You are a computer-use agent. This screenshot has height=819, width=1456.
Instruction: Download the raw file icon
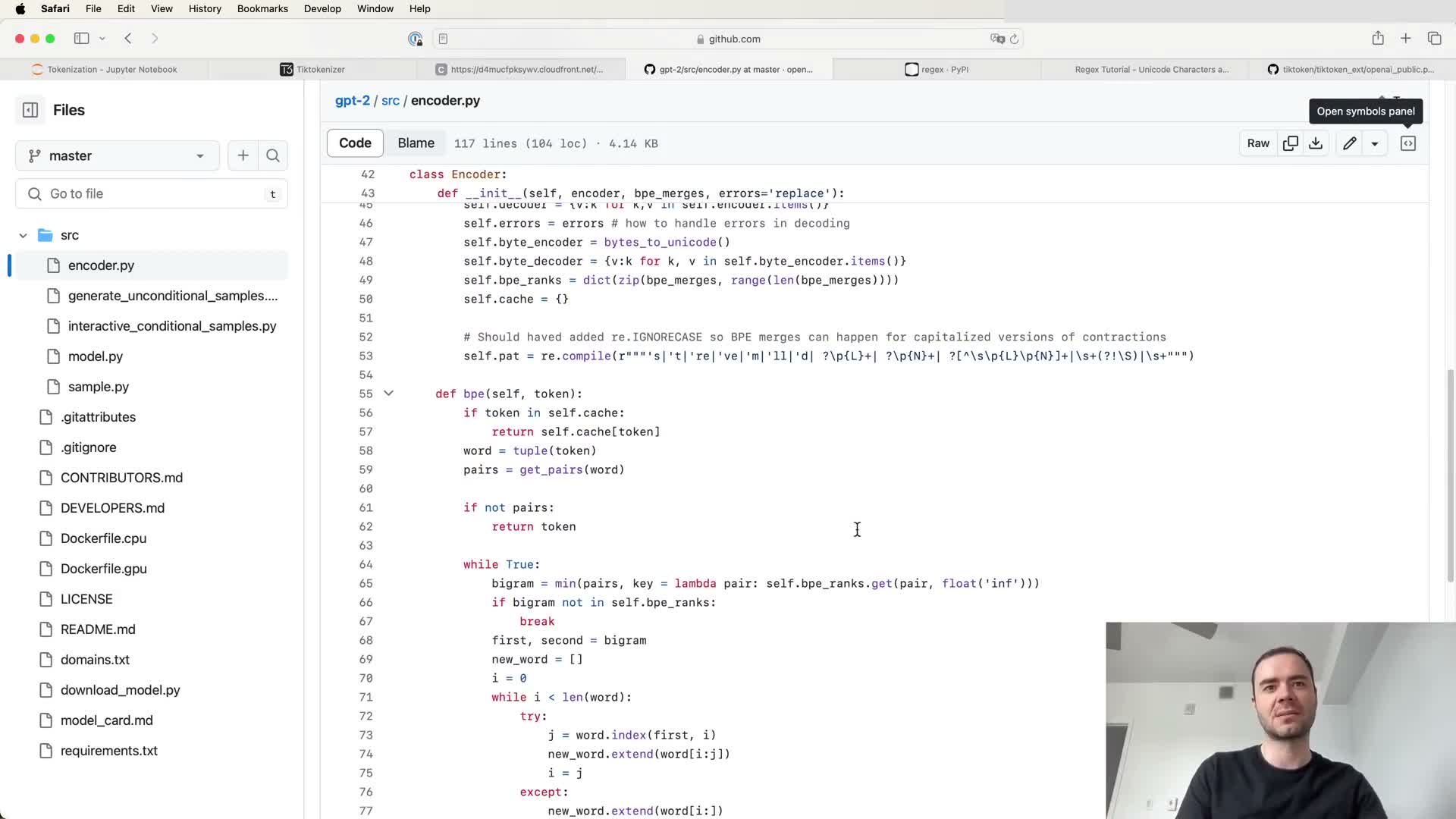click(1316, 143)
